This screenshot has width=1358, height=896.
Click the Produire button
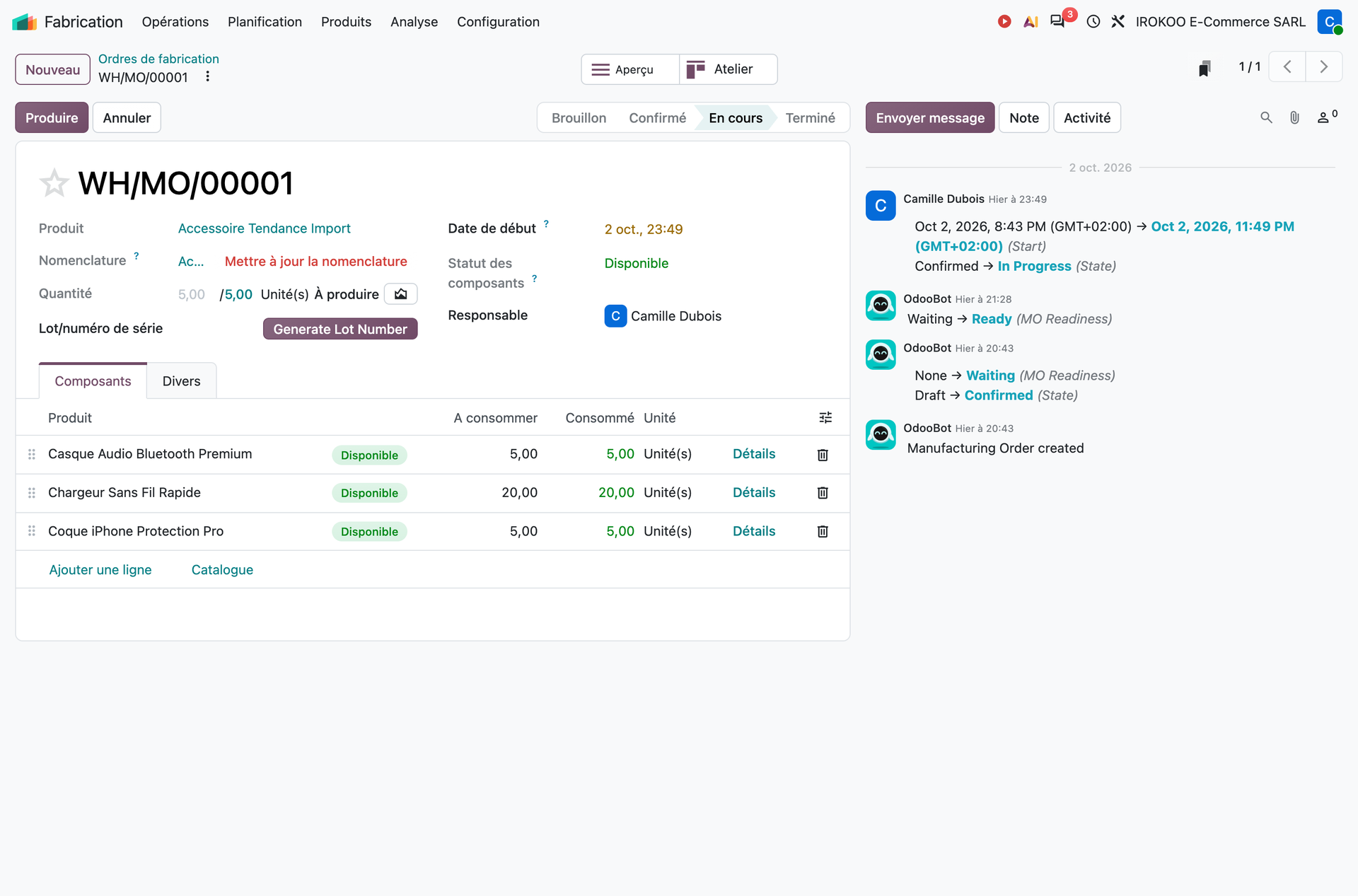[52, 117]
